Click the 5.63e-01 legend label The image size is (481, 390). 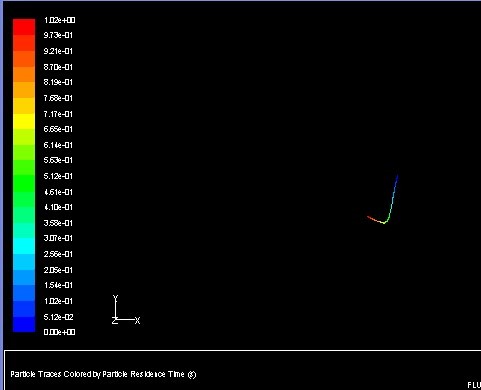pyautogui.click(x=58, y=160)
